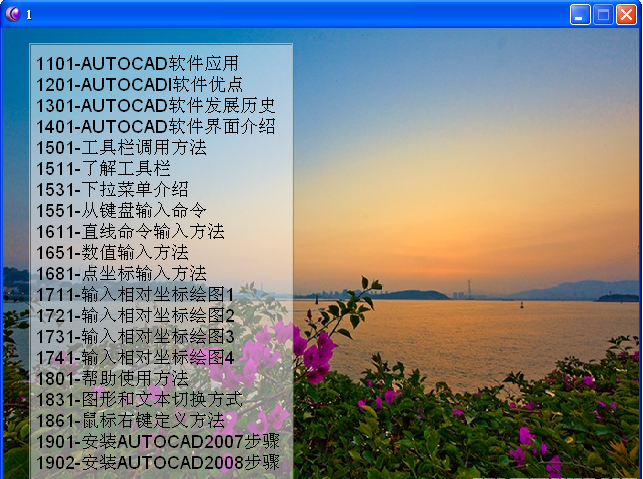
Task: Open lesson 1801-帮助使用方法
Action: pyautogui.click(x=112, y=378)
